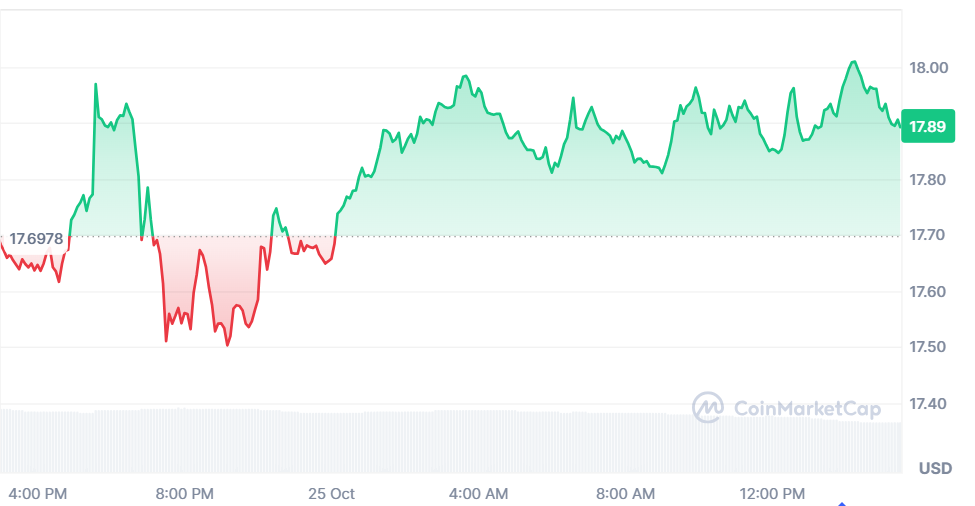Screen dimensions: 975x506
Task: Click the CoinMarketCap watermark text
Action: (807, 408)
